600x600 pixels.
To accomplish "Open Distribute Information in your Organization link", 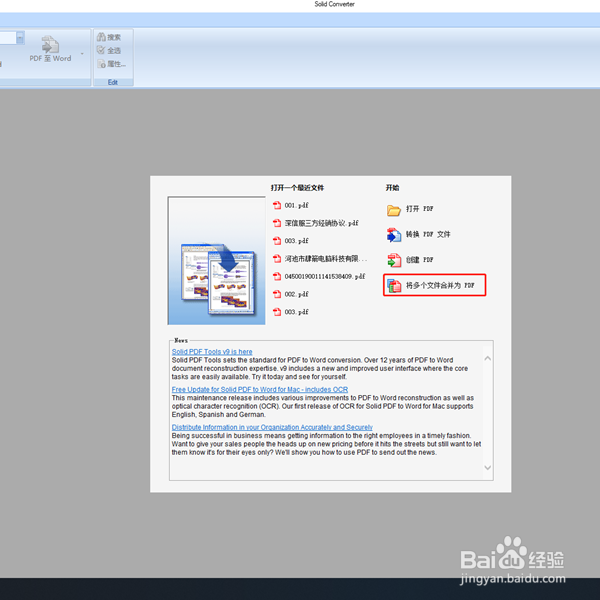I will coord(272,427).
